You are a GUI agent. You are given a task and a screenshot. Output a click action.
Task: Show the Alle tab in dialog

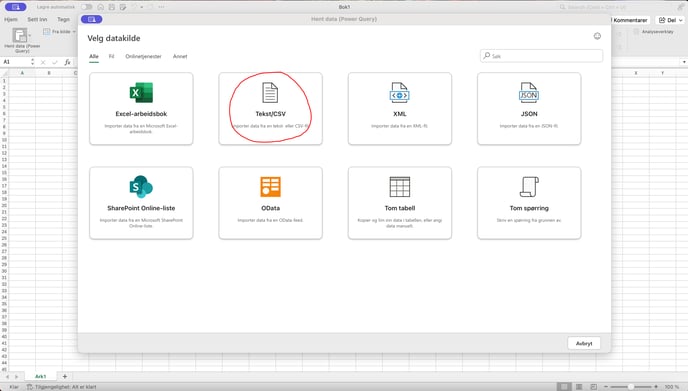(x=94, y=56)
